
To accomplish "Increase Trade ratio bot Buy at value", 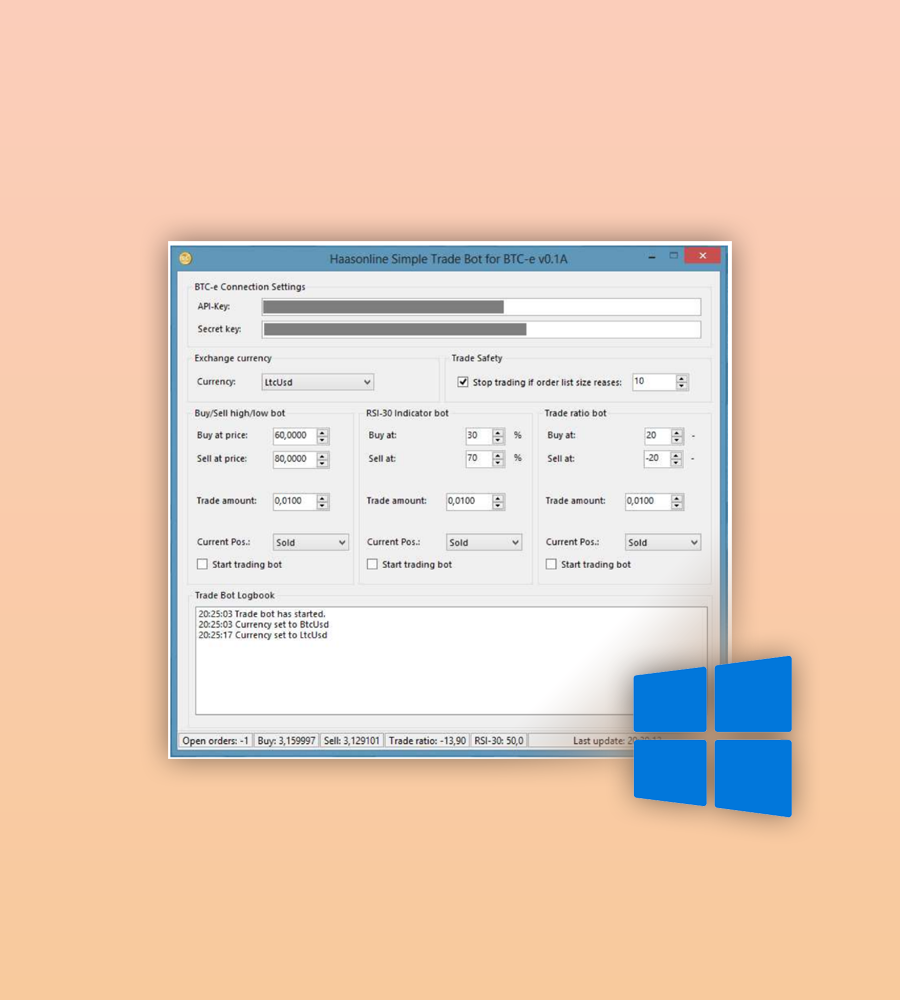I will point(677,432).
